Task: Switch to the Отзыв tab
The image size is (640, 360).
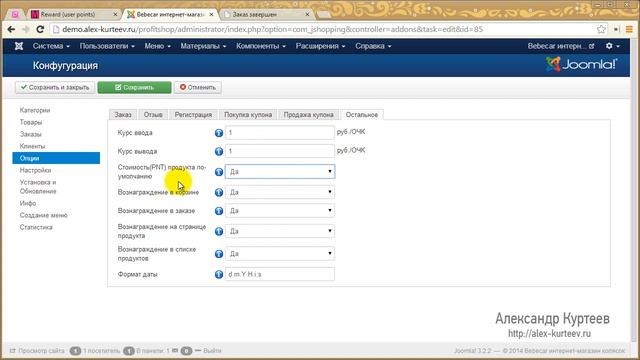Action: pos(153,115)
